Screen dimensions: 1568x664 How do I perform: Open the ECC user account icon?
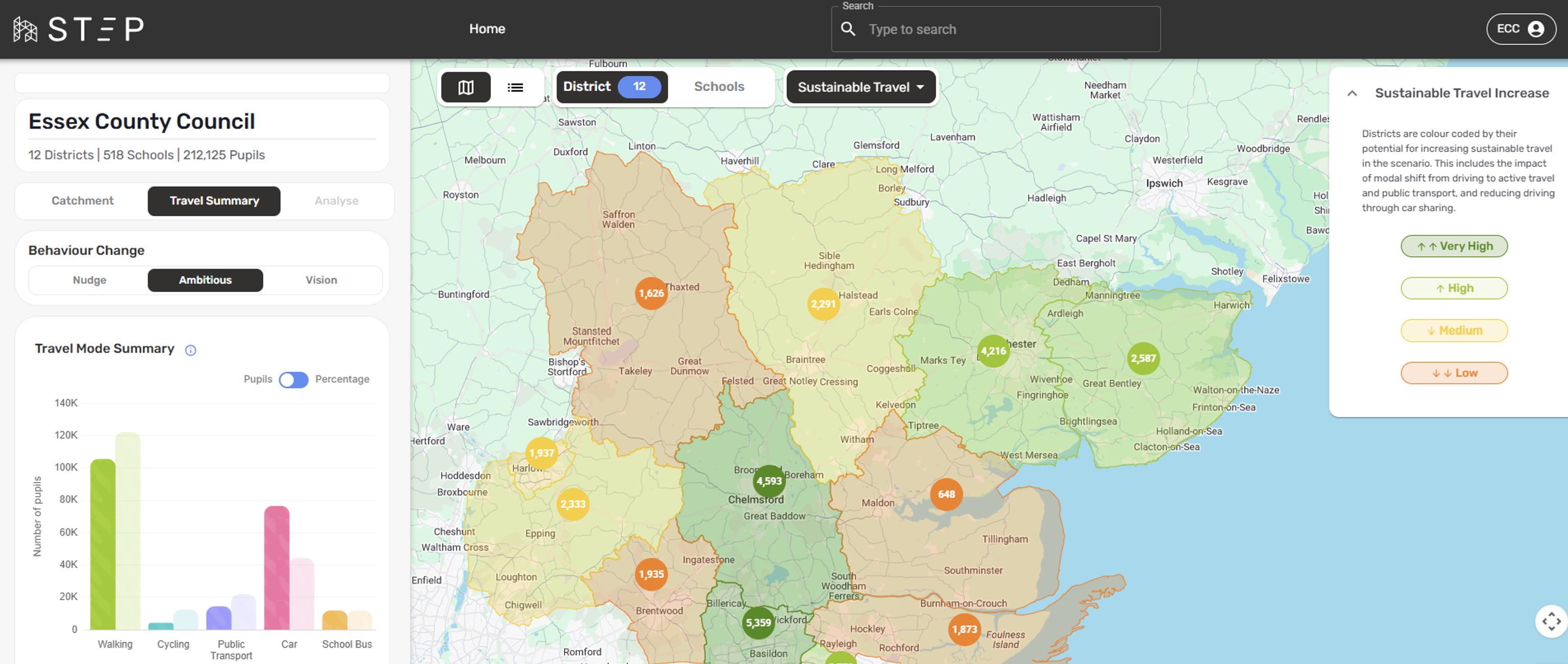point(1535,29)
